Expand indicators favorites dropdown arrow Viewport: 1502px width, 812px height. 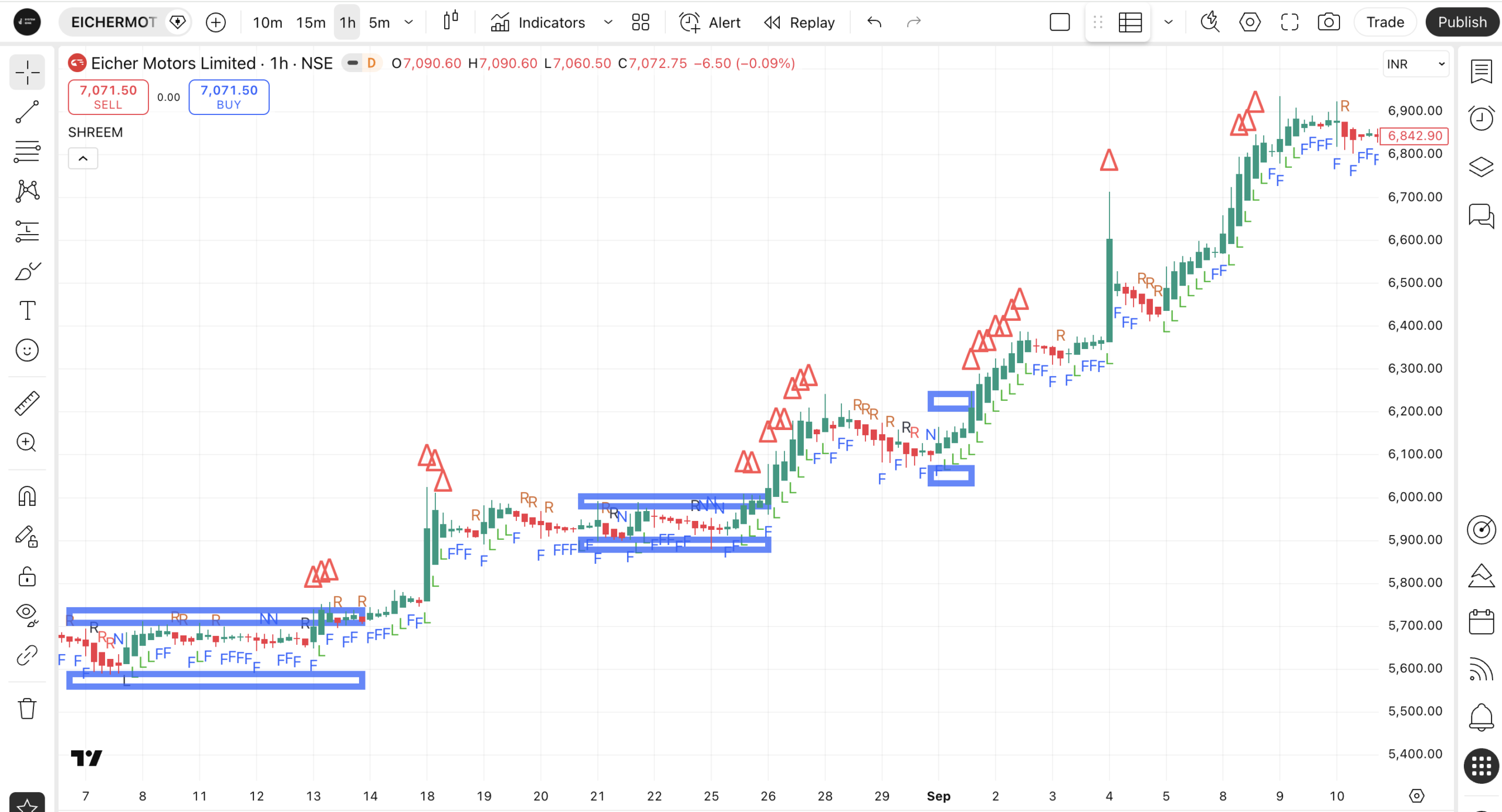tap(608, 22)
